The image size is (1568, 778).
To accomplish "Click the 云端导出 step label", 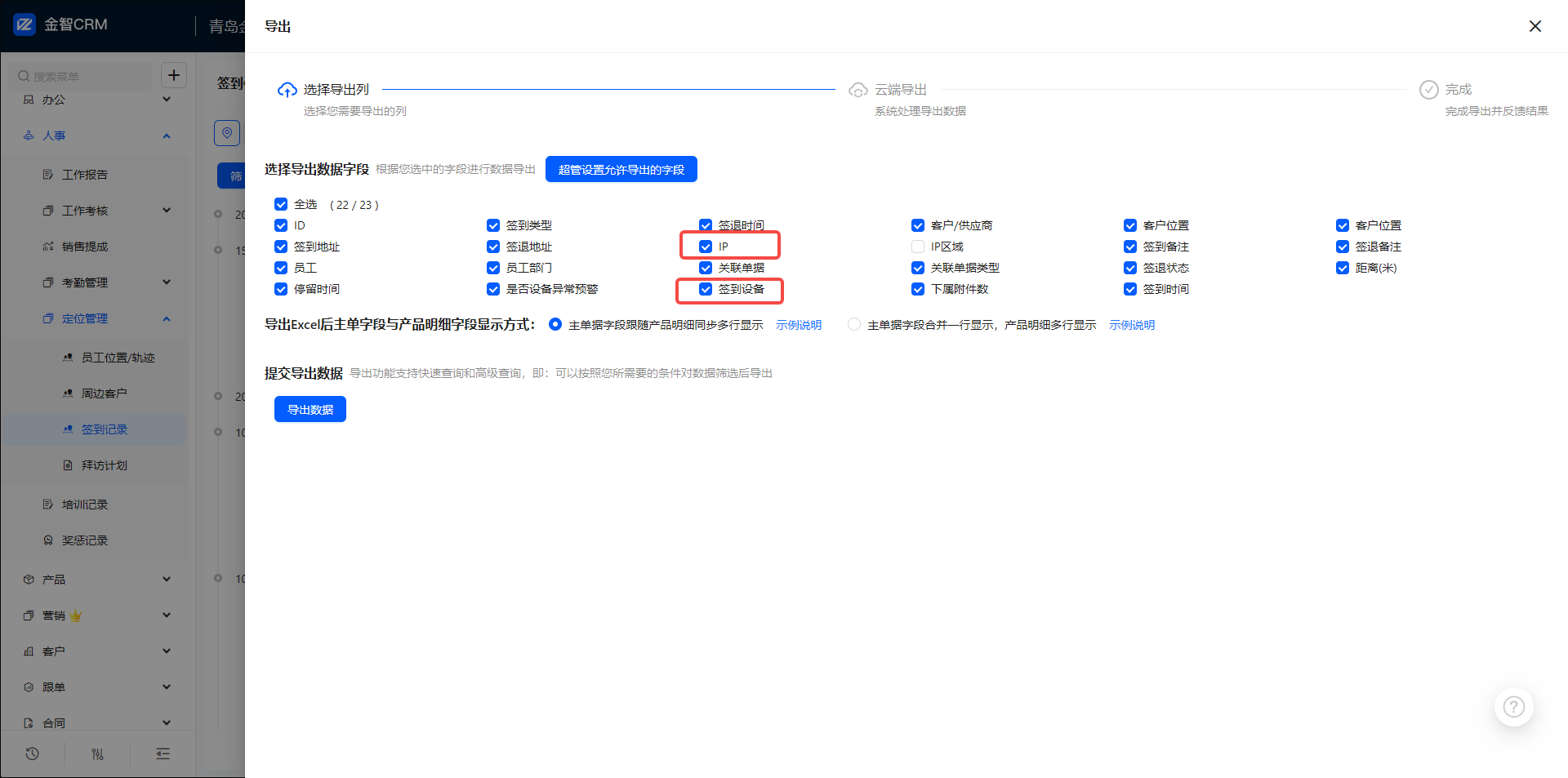I will tap(901, 89).
